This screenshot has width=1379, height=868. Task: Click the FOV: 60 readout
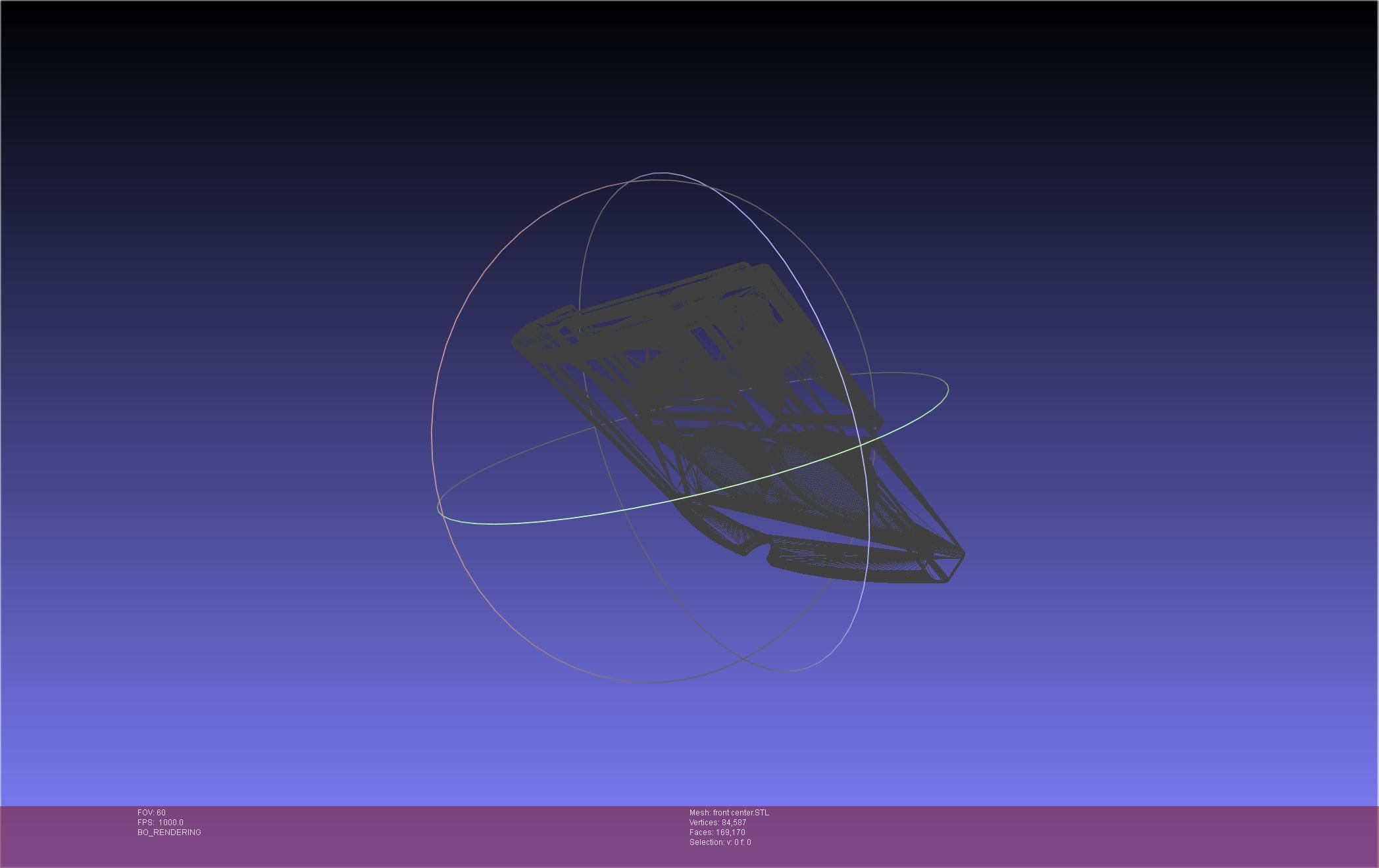[x=151, y=813]
